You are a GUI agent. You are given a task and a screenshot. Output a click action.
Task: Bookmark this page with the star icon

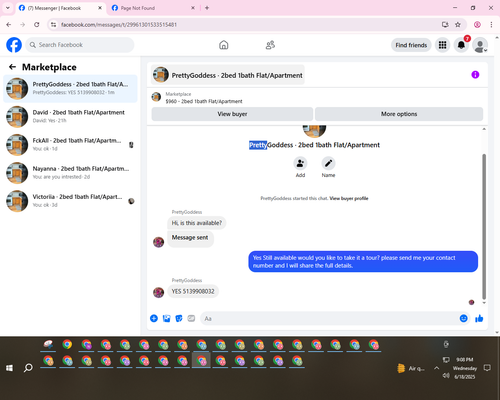pos(458,25)
